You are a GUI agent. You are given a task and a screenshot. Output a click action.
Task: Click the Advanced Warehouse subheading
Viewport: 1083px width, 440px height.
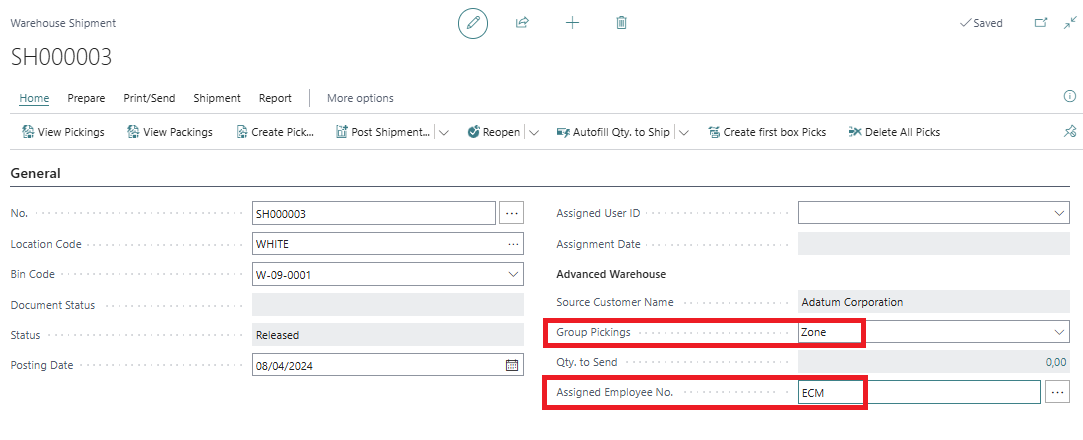click(x=611, y=274)
